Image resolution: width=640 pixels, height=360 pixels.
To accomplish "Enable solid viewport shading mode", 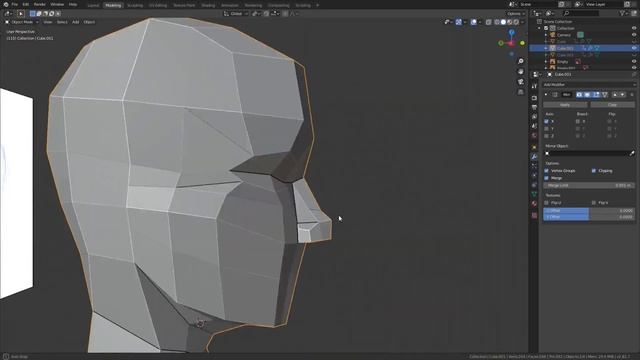I will click(x=503, y=22).
